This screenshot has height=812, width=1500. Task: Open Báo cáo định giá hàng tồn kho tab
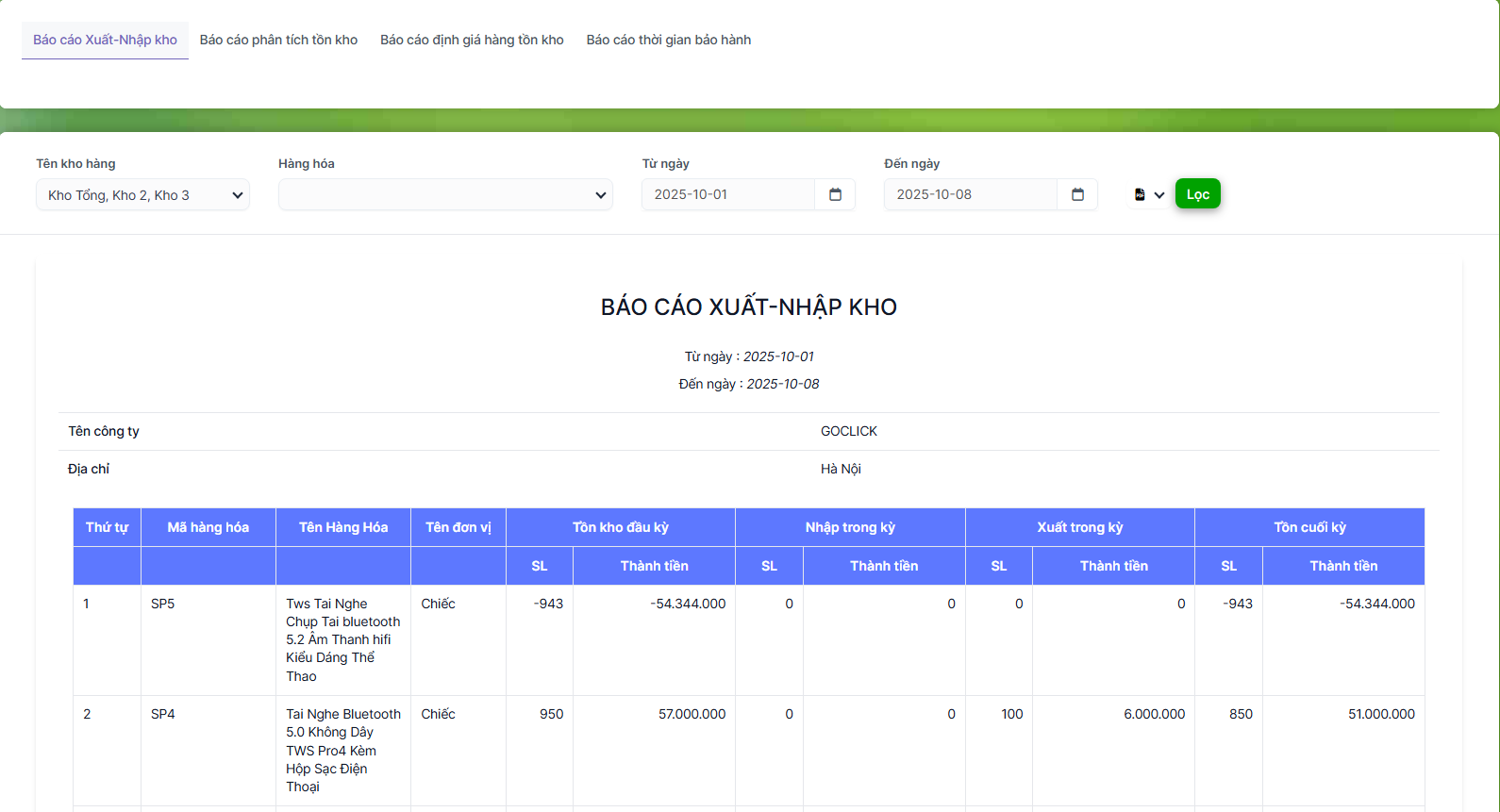pos(472,40)
